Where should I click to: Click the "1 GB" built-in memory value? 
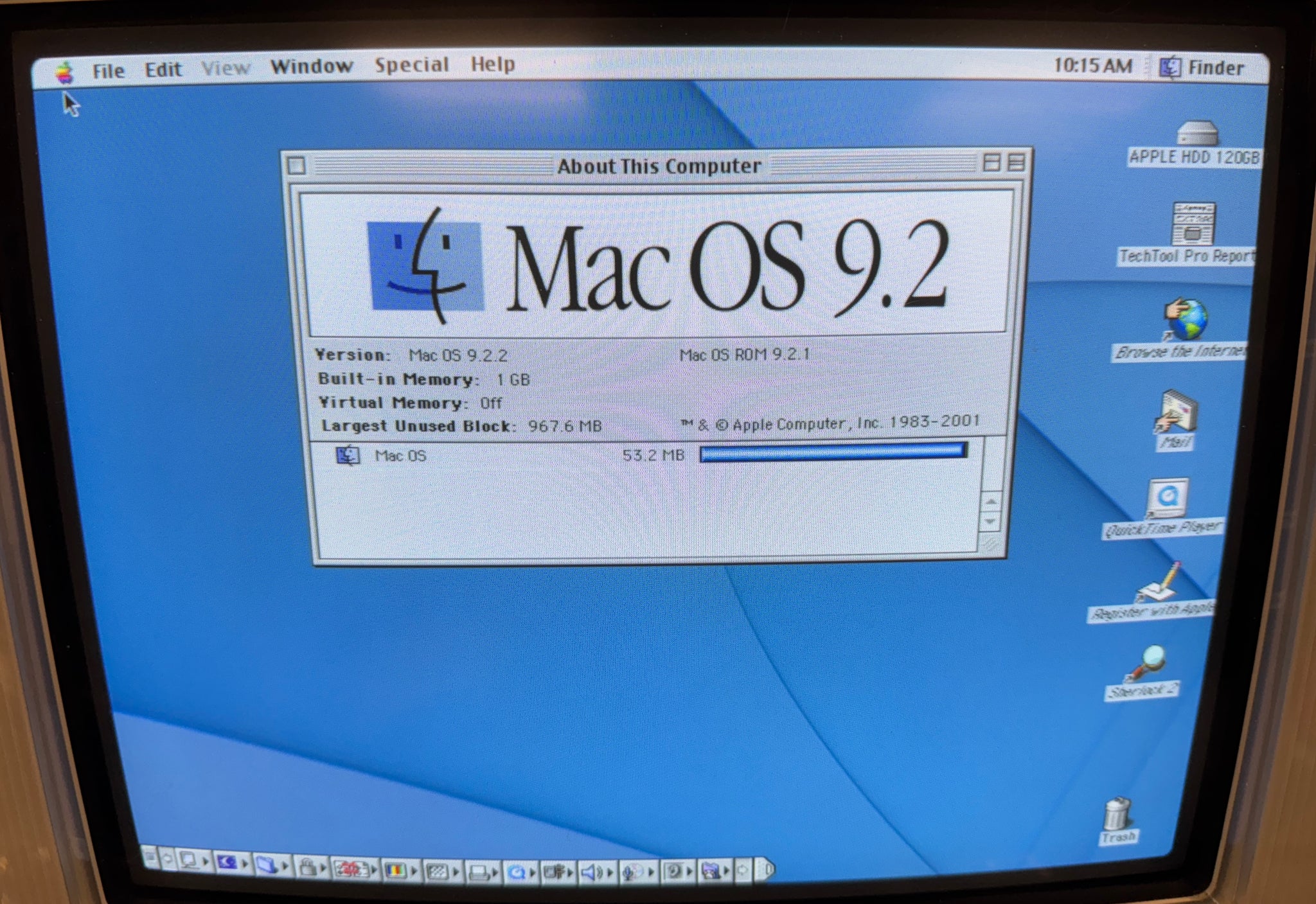coord(513,380)
